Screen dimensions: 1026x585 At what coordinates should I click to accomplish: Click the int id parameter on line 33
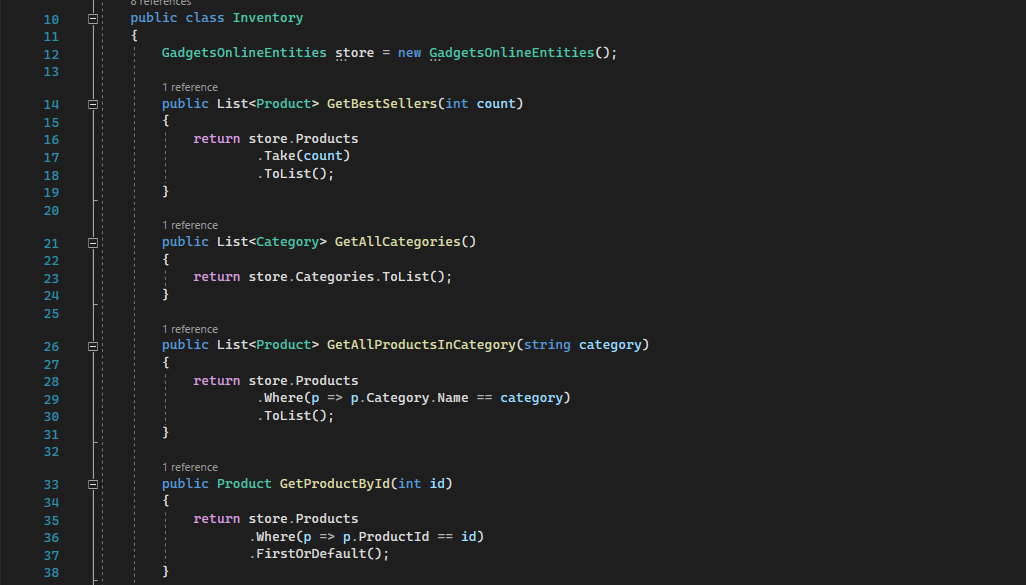point(421,484)
